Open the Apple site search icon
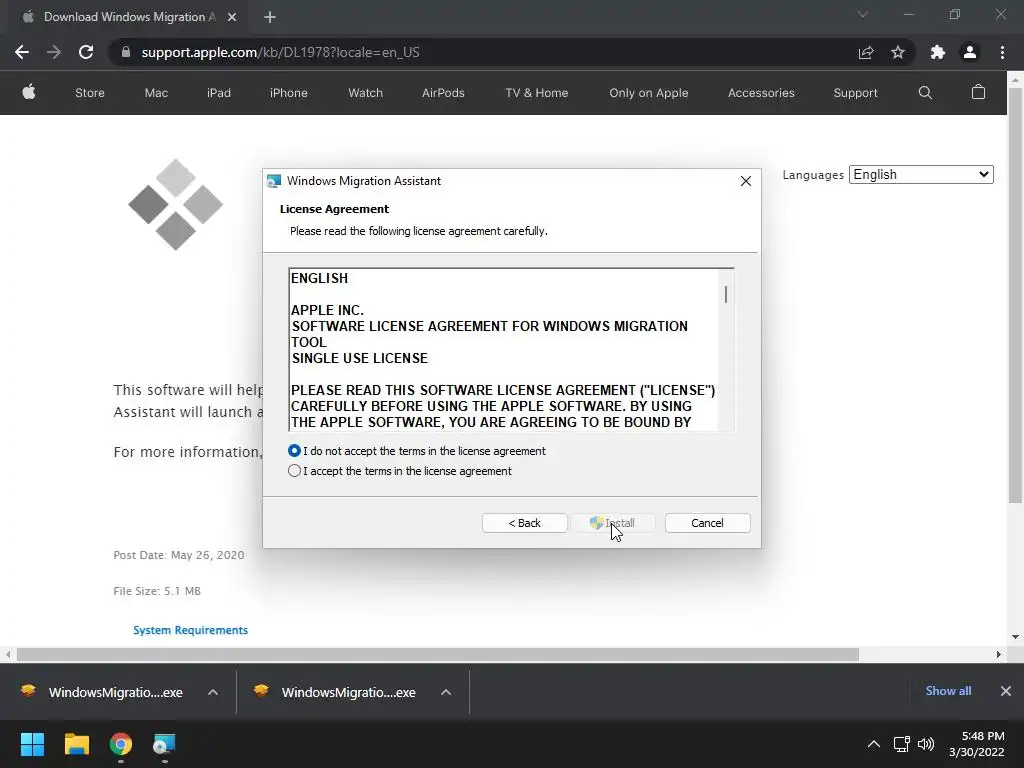 925,93
